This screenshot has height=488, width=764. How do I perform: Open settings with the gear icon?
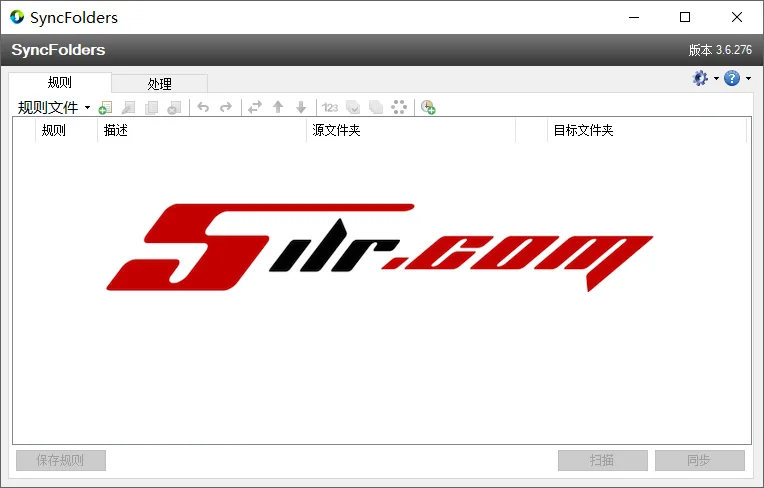pyautogui.click(x=700, y=78)
